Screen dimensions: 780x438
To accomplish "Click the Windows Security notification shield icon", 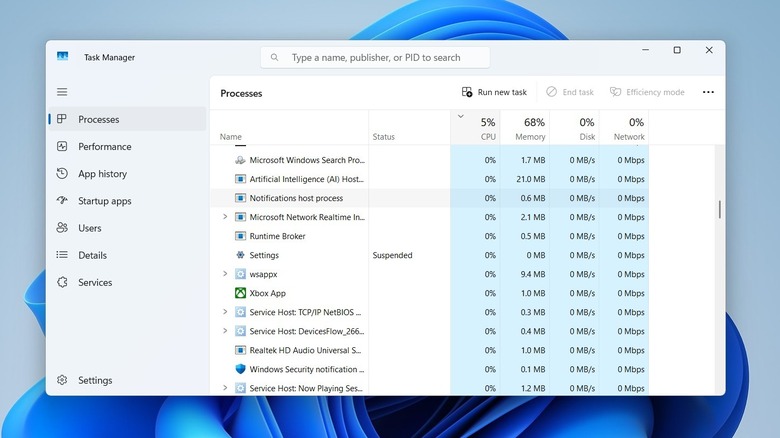I will point(240,369).
